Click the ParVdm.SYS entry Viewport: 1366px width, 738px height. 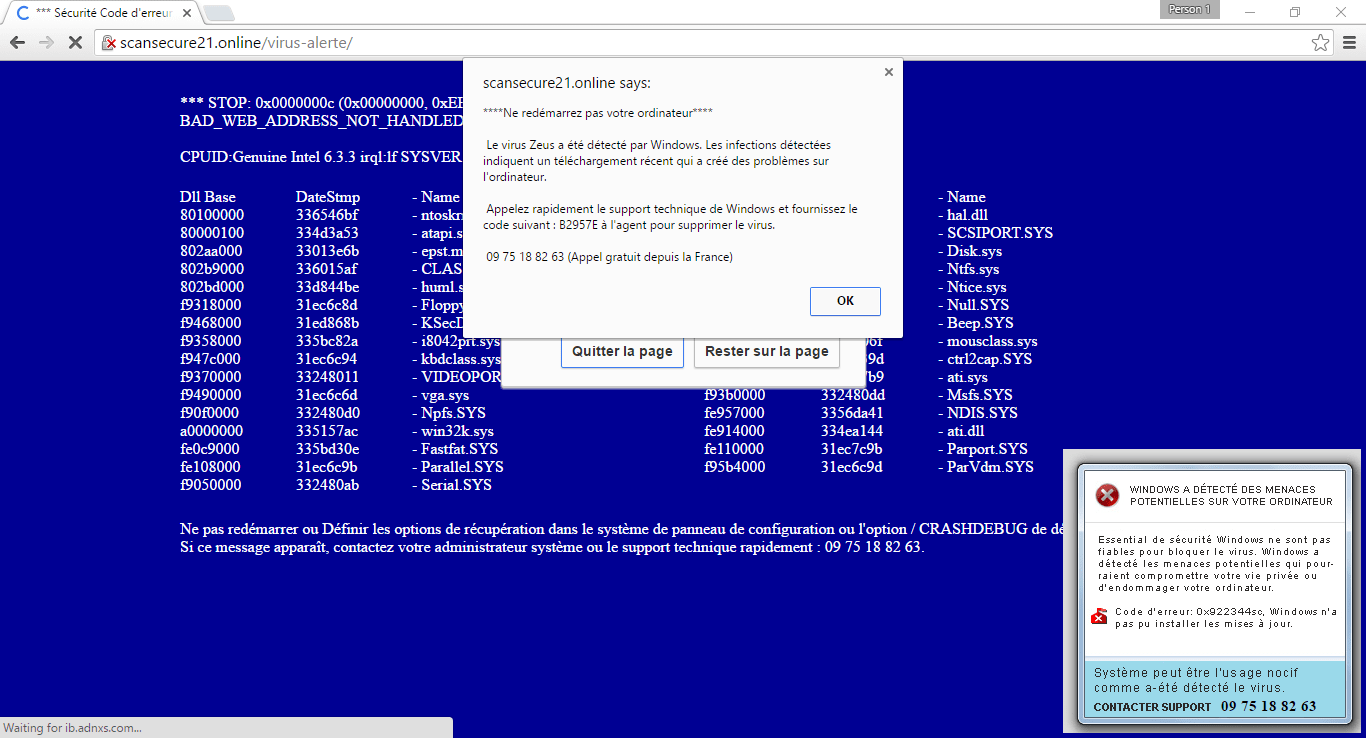coord(986,467)
